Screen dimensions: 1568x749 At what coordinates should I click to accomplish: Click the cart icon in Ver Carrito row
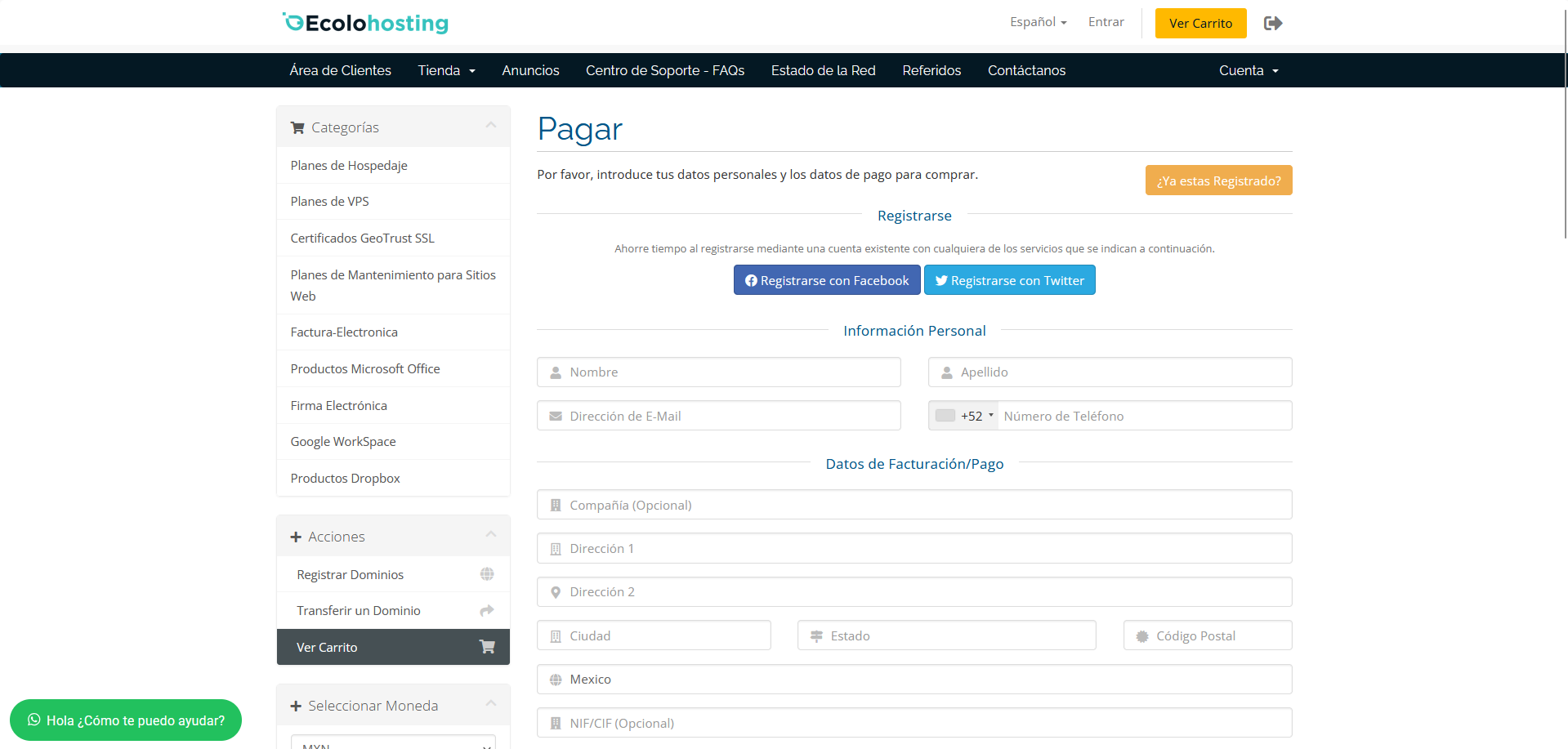[487, 647]
